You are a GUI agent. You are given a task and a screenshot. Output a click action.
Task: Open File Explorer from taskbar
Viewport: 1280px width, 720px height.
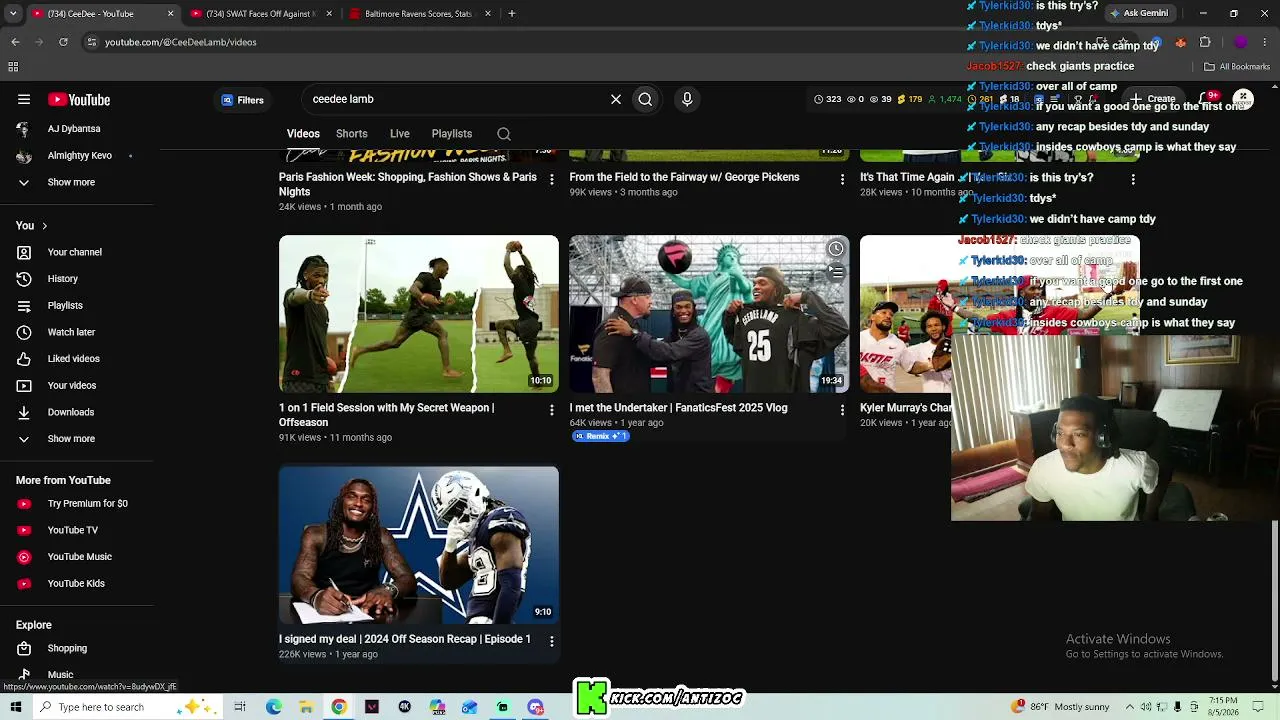pos(306,707)
